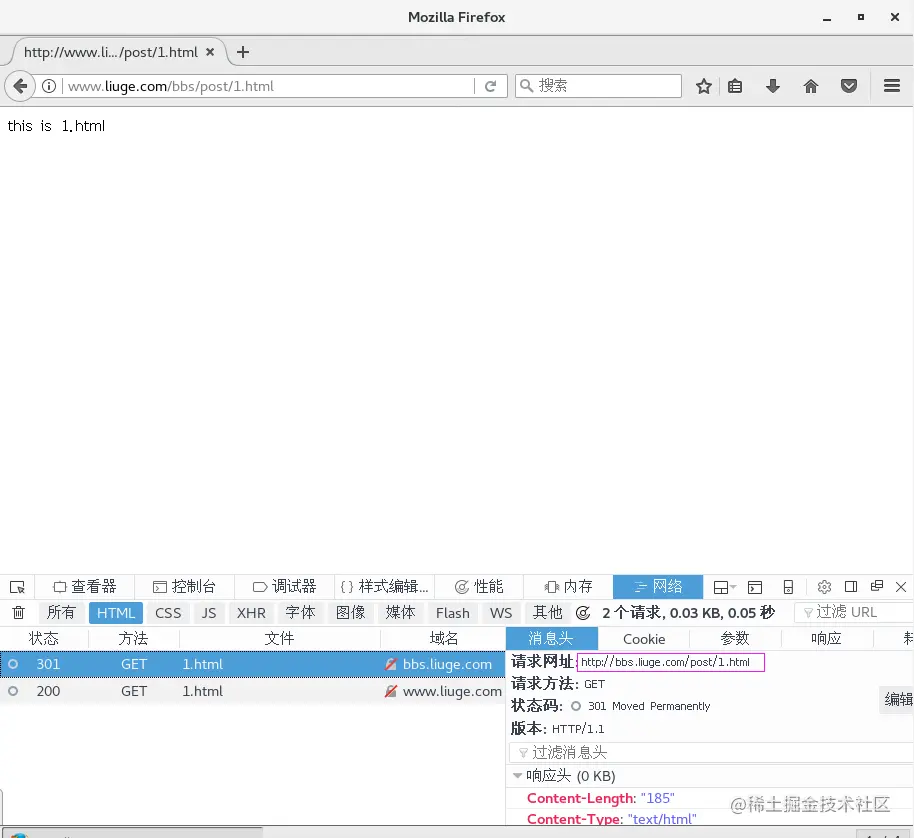Click the browser address bar URL
The image size is (914, 838).
268,86
